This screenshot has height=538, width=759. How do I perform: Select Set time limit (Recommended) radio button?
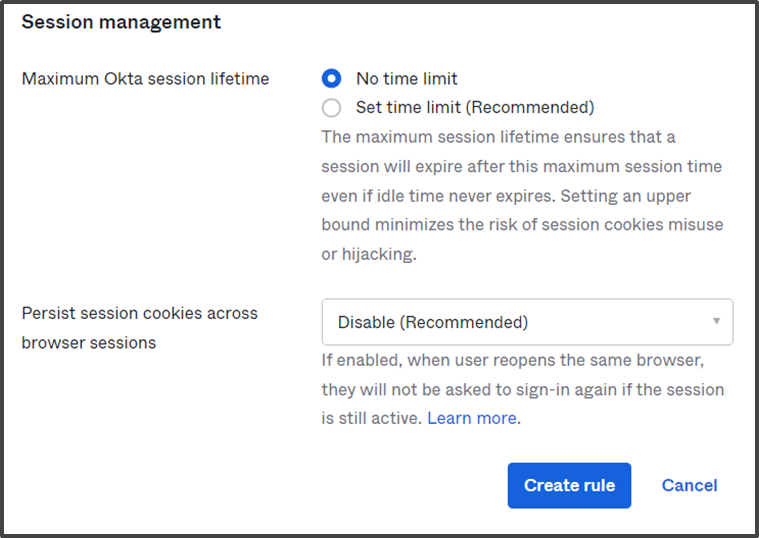(331, 108)
